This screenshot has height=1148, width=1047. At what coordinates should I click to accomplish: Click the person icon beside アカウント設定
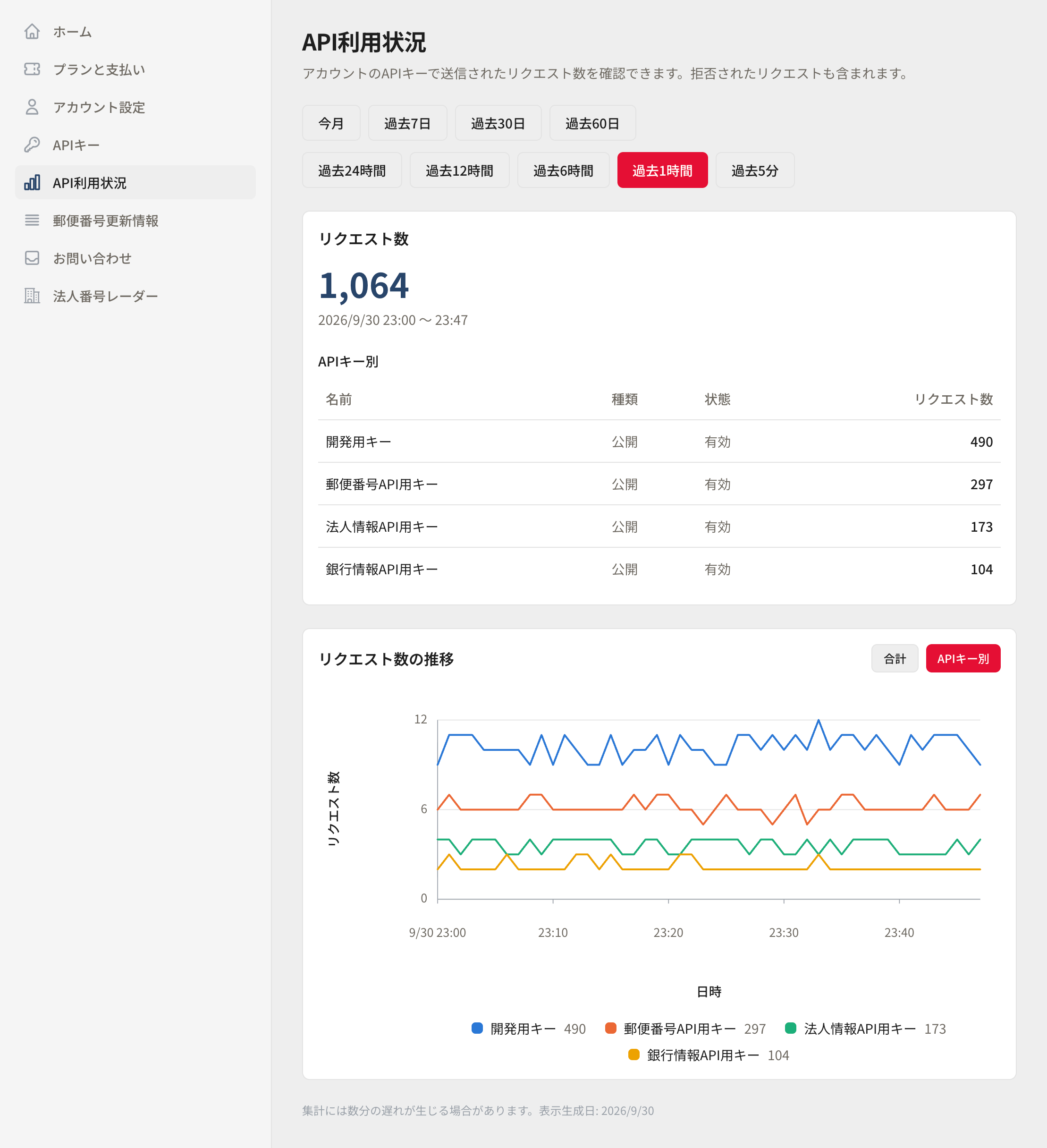32,107
